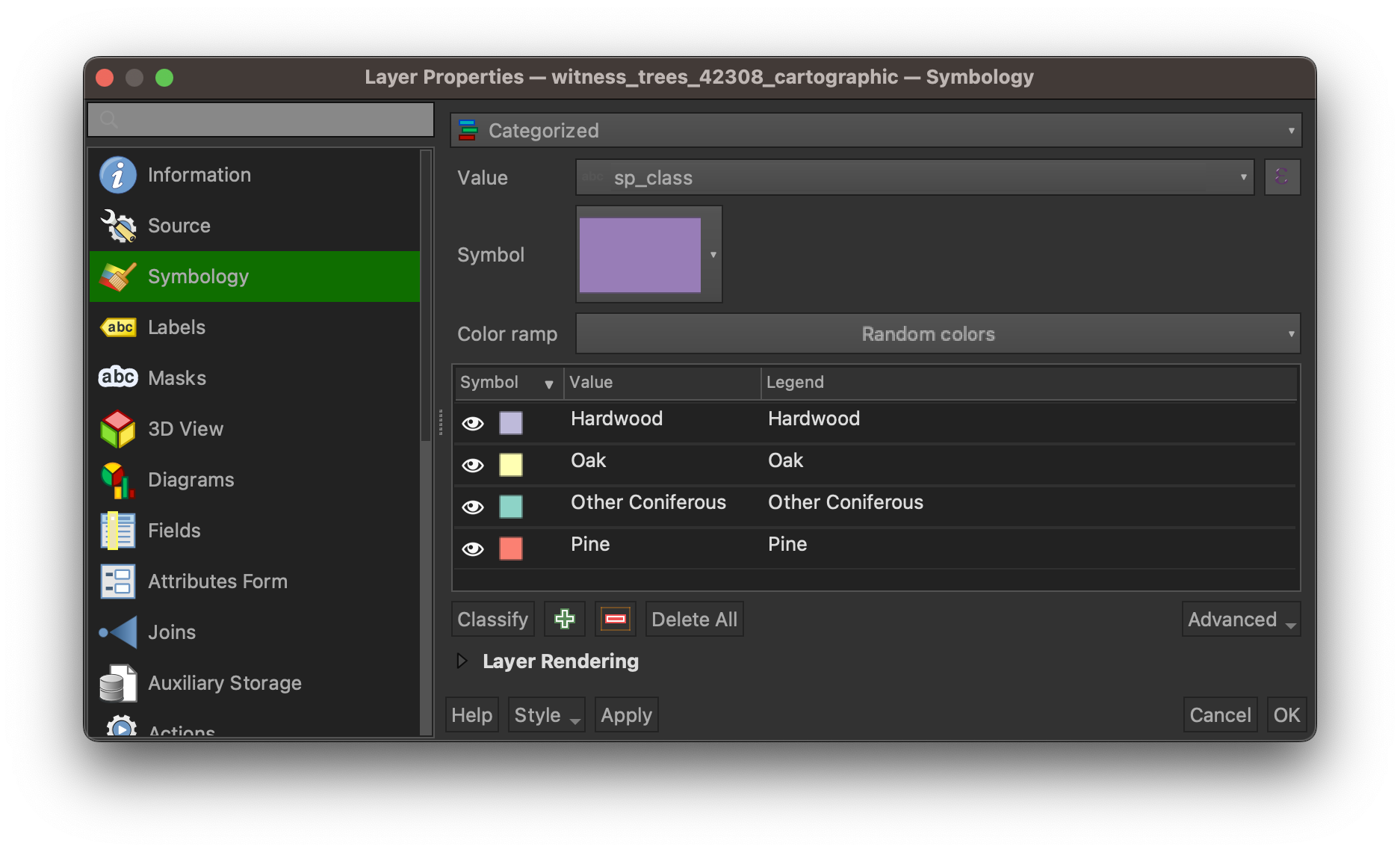Click the sidebar search input field
The width and height of the screenshot is (1400, 852).
(x=261, y=120)
